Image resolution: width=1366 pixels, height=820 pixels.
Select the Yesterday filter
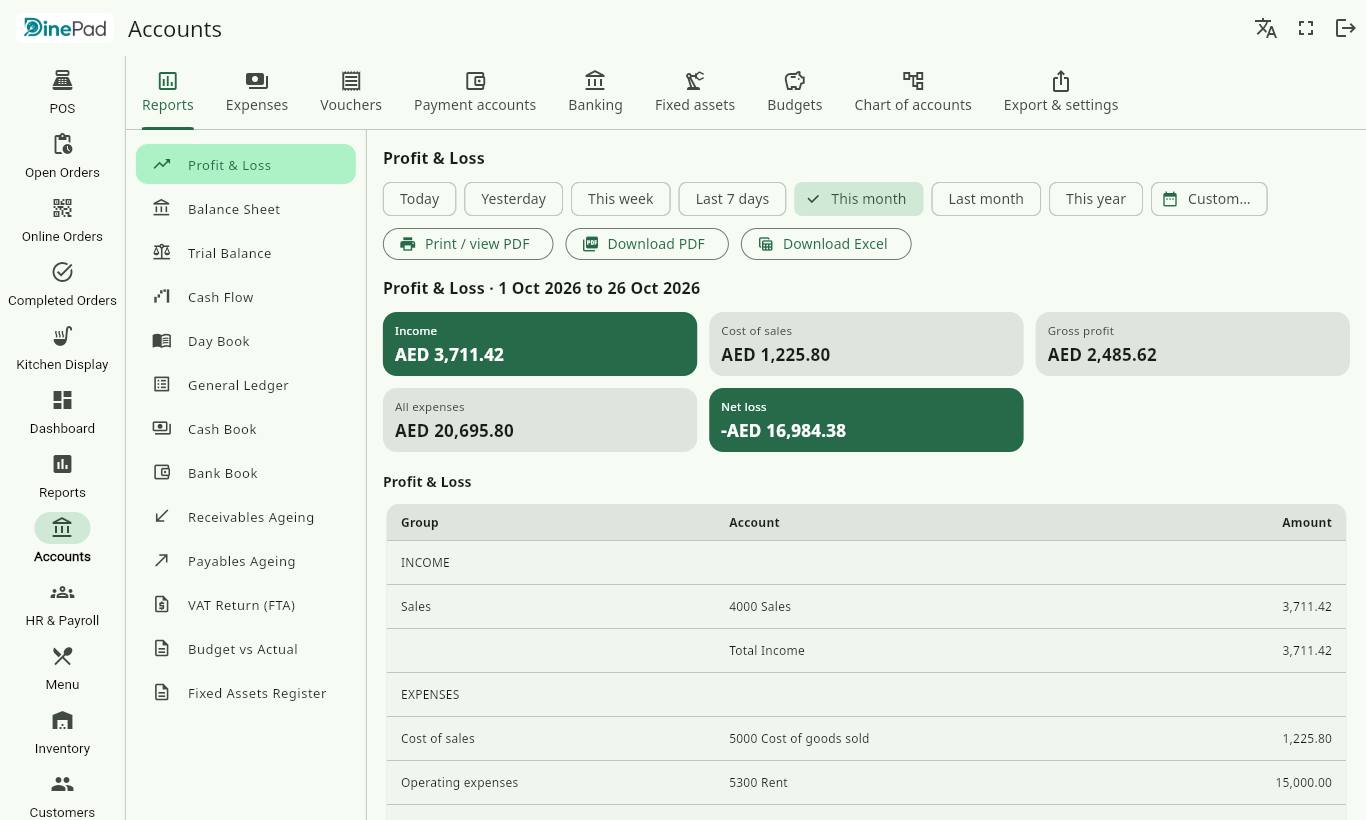(x=513, y=199)
